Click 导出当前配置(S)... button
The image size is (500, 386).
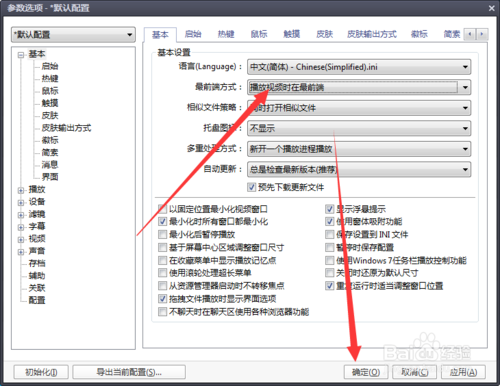(129, 372)
